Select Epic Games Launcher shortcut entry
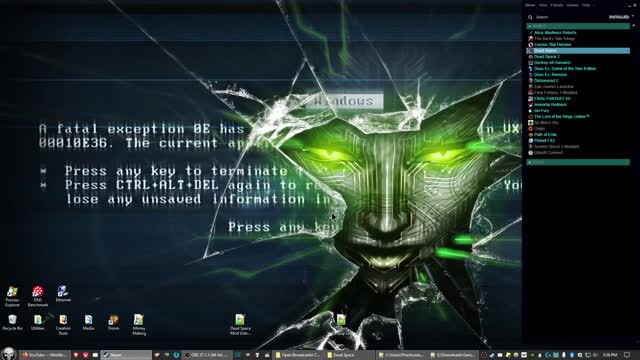This screenshot has width=640, height=360. pos(554,87)
